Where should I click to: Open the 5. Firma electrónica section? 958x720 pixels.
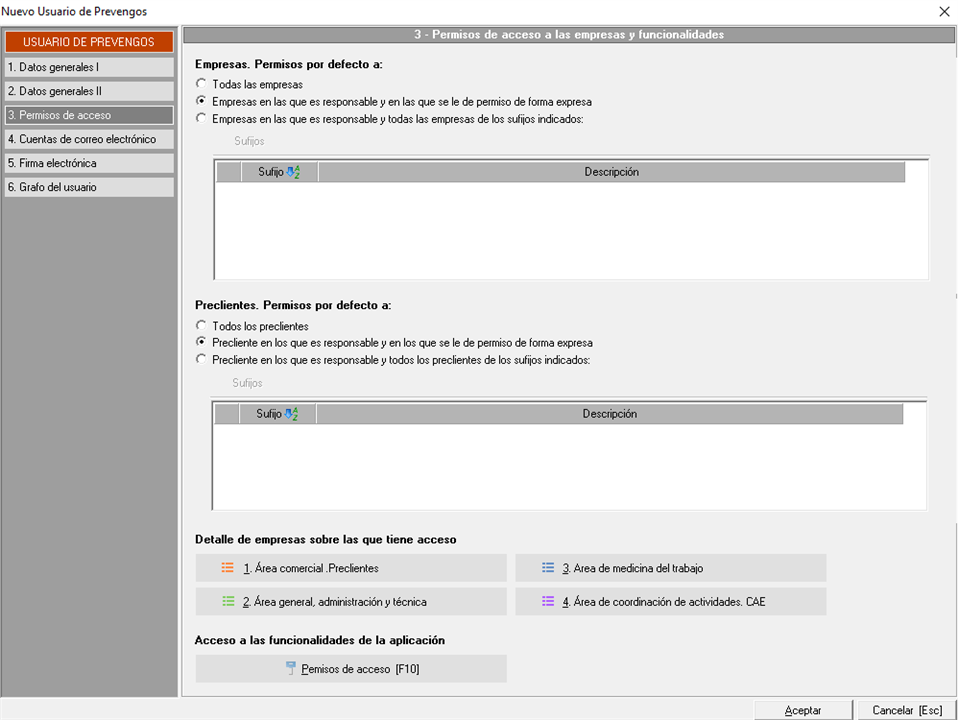coord(89,163)
